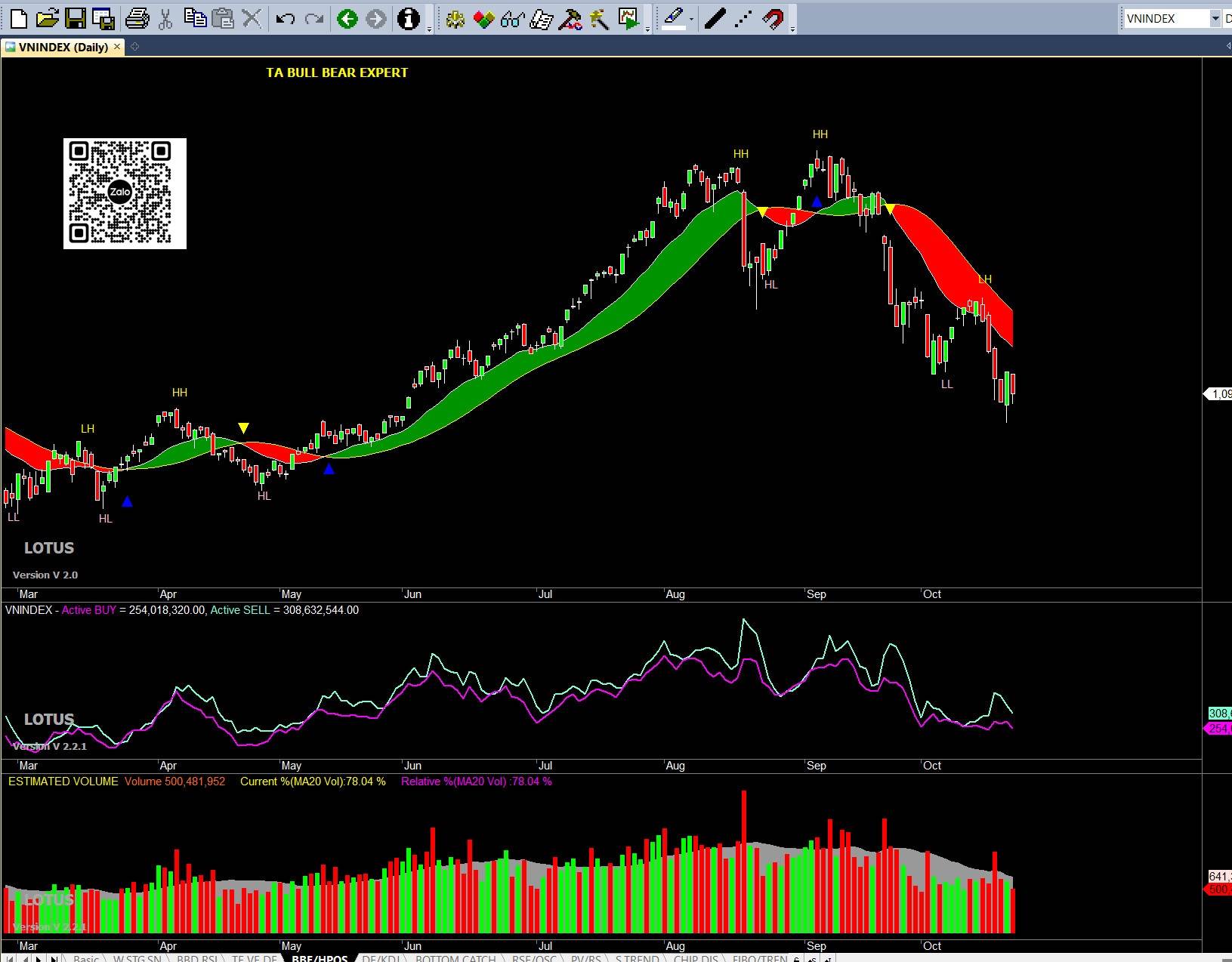1232x962 pixels.
Task: Click the yellow sell arrow in late September
Action: pyautogui.click(x=890, y=208)
